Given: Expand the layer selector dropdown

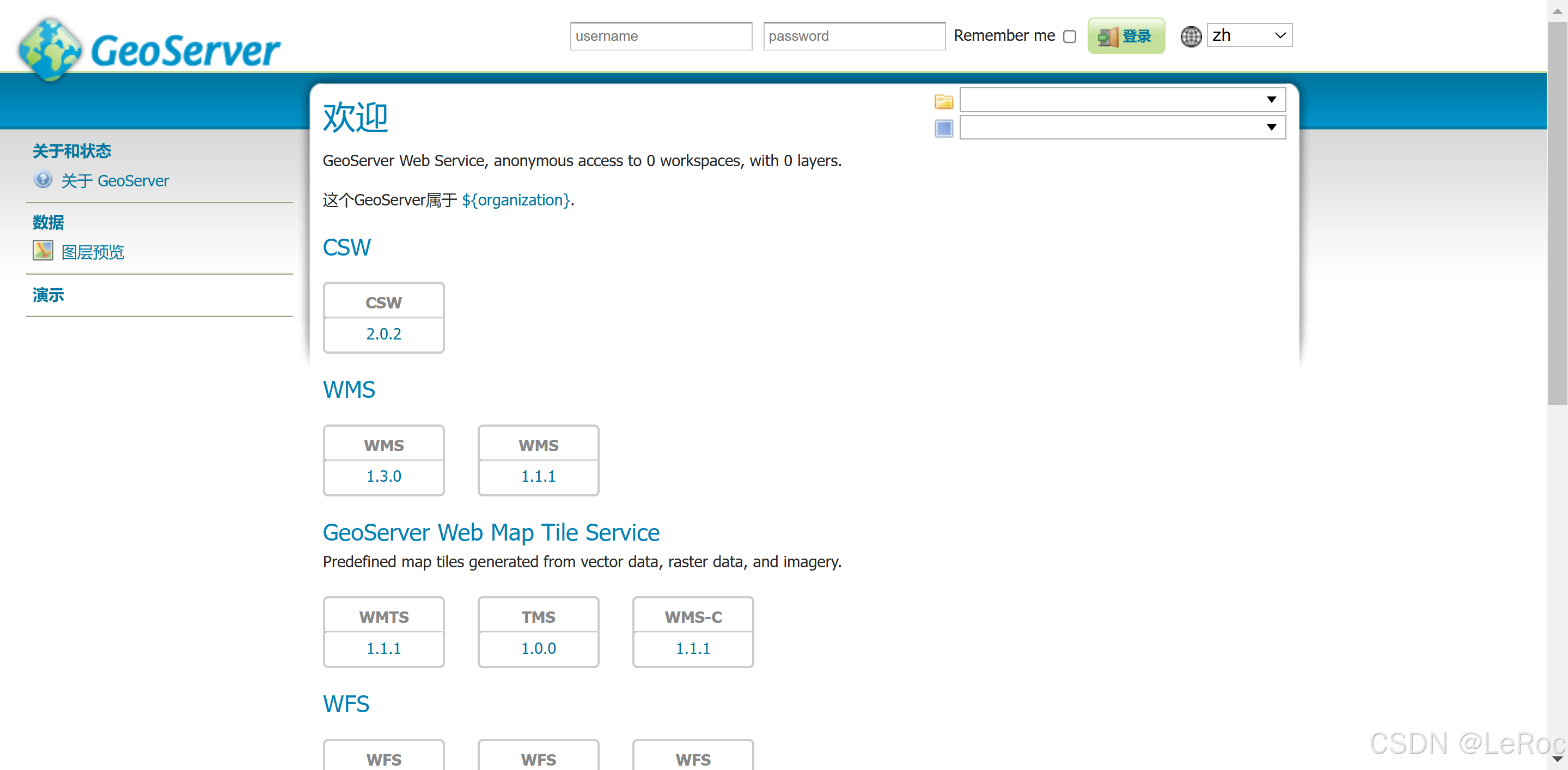Looking at the screenshot, I should click(1272, 127).
